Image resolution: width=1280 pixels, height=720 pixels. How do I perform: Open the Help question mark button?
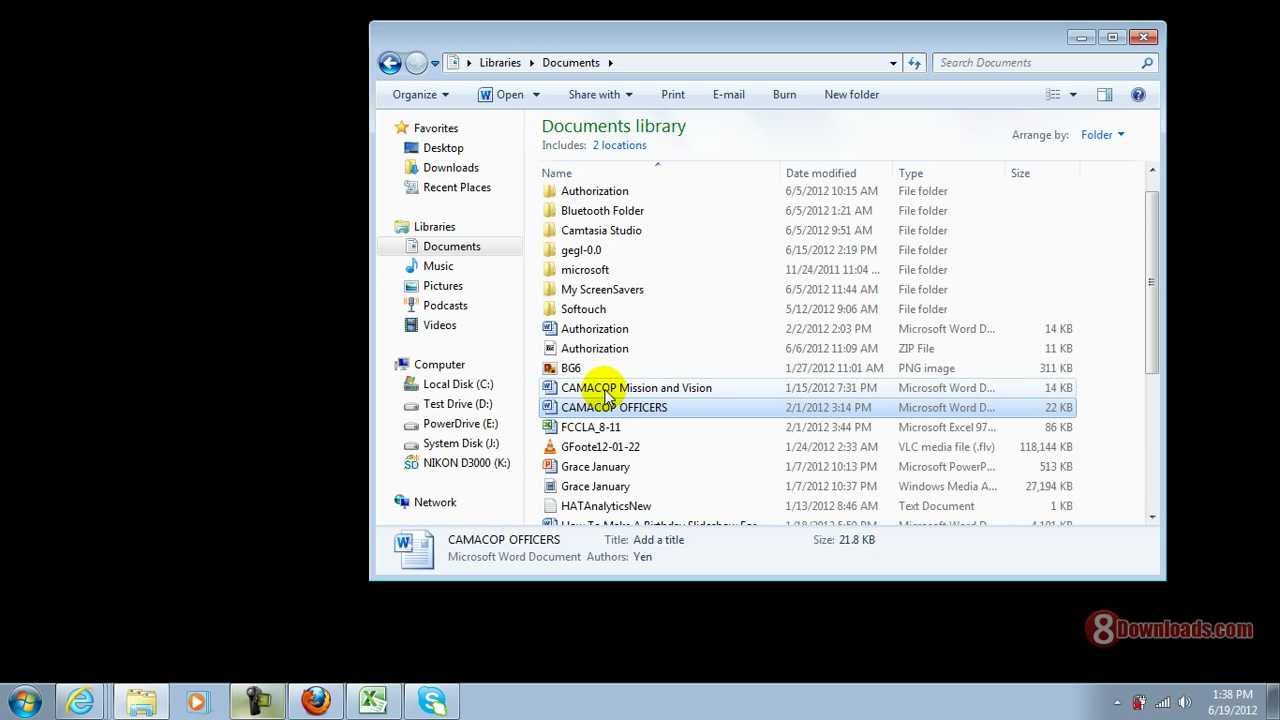point(1138,95)
